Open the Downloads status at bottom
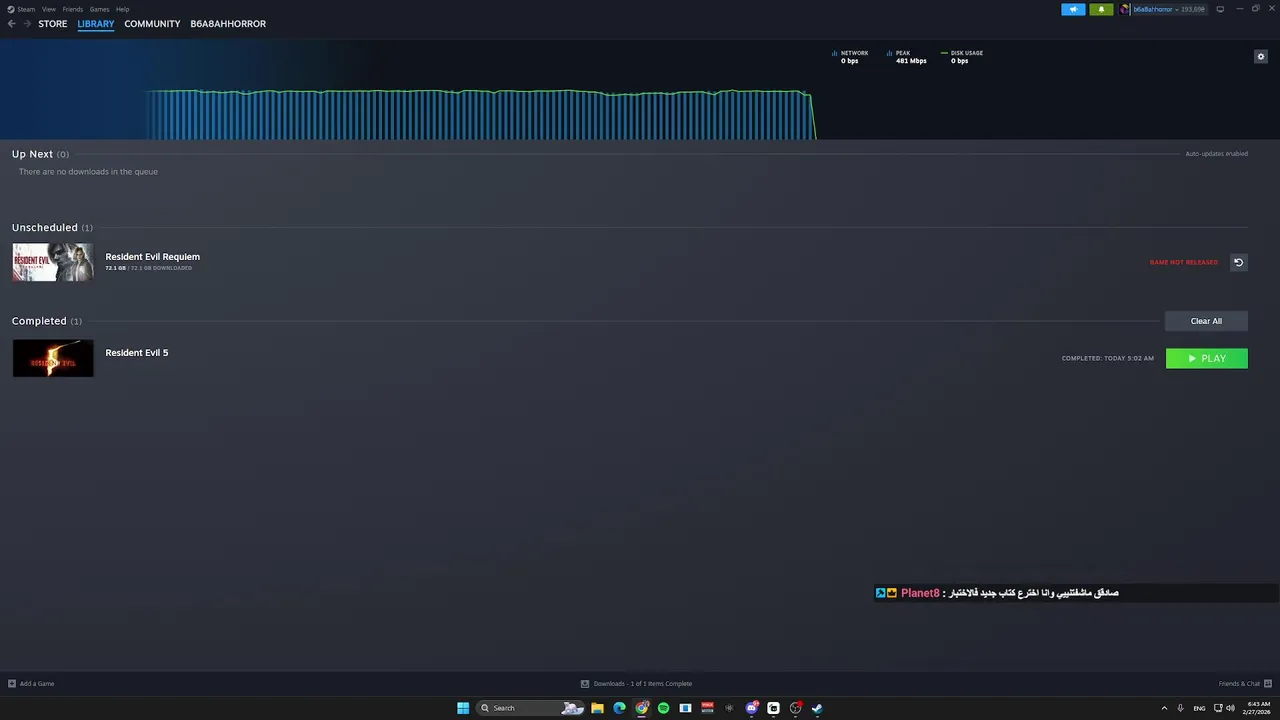1280x720 pixels. point(637,684)
